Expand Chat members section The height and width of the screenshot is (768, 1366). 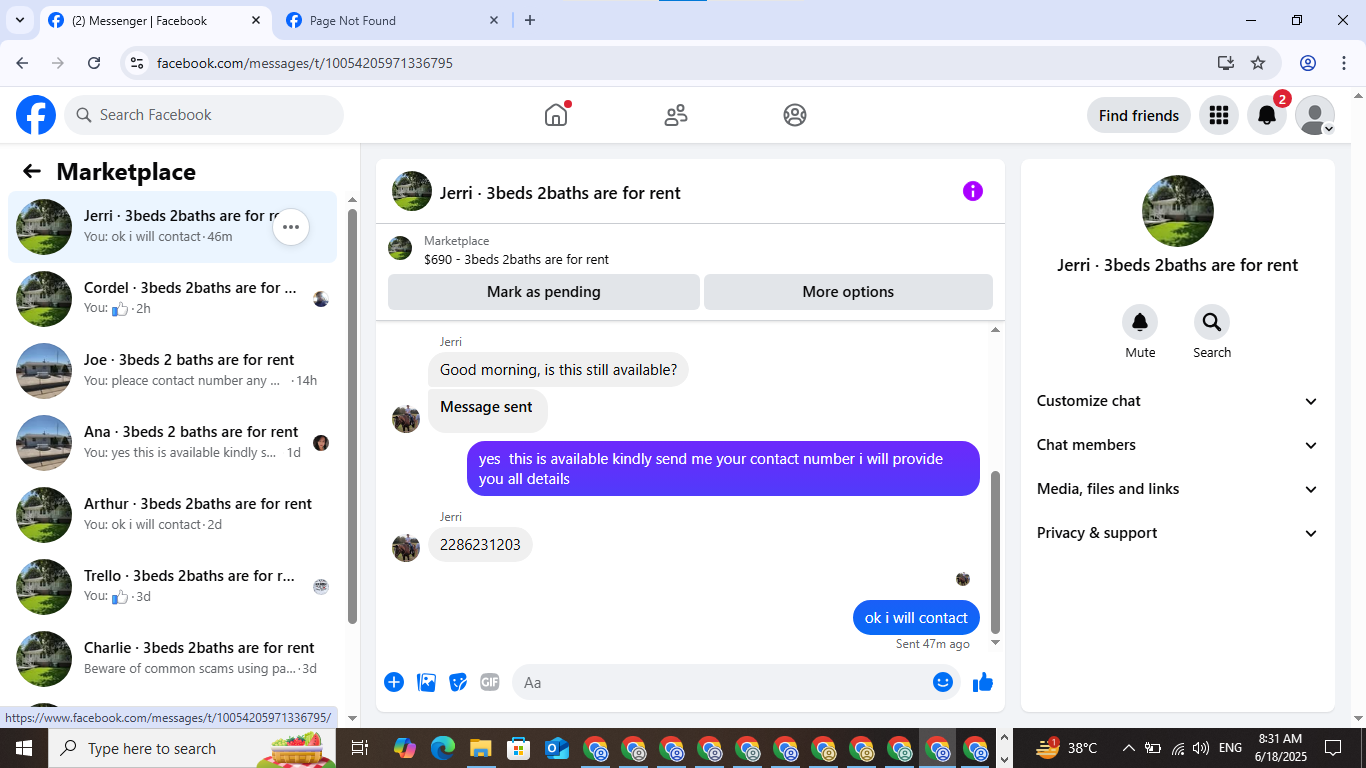(x=1178, y=445)
